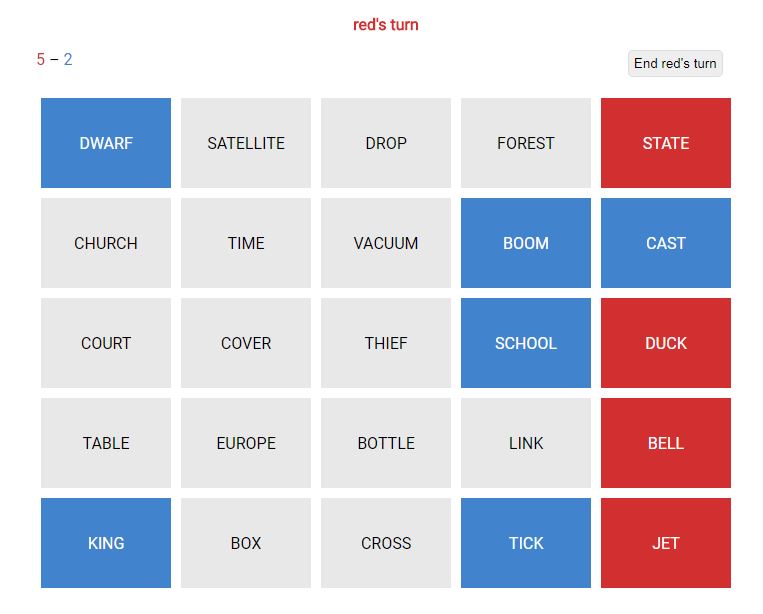Screen dimensions: 763x614
Task: Click the red STATE card
Action: coord(666,143)
